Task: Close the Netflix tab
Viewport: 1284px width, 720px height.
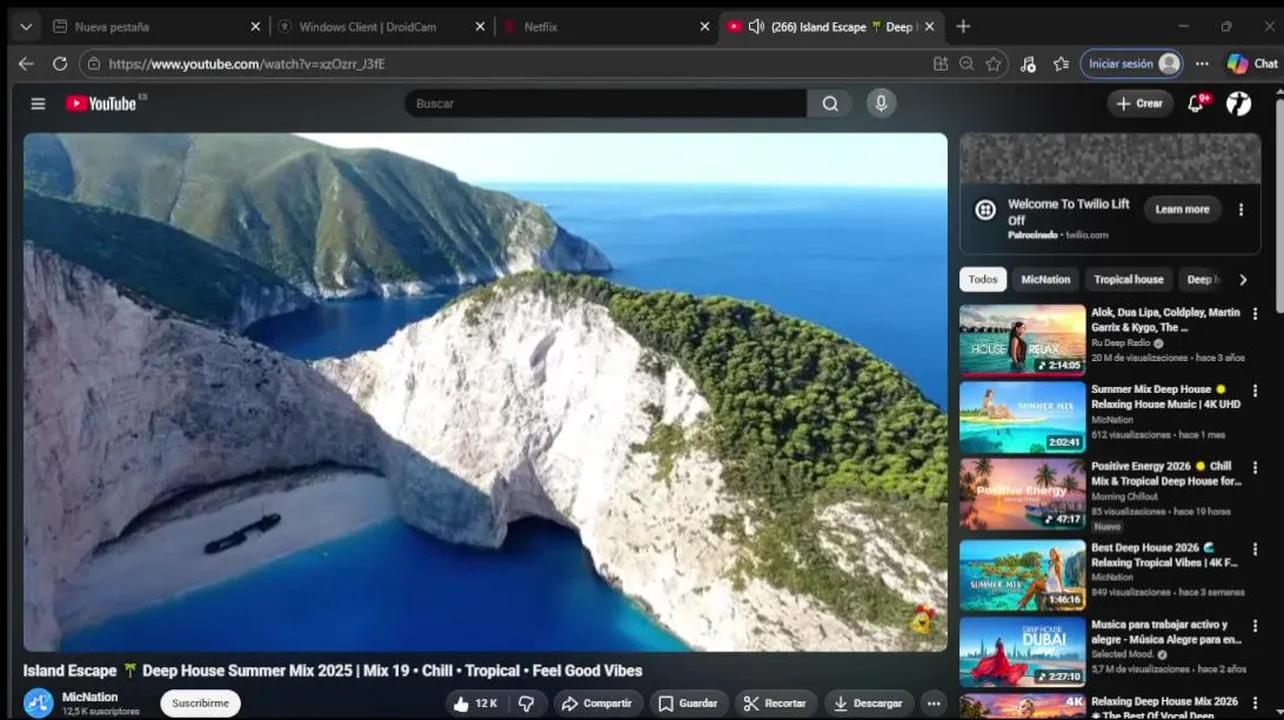Action: (705, 27)
